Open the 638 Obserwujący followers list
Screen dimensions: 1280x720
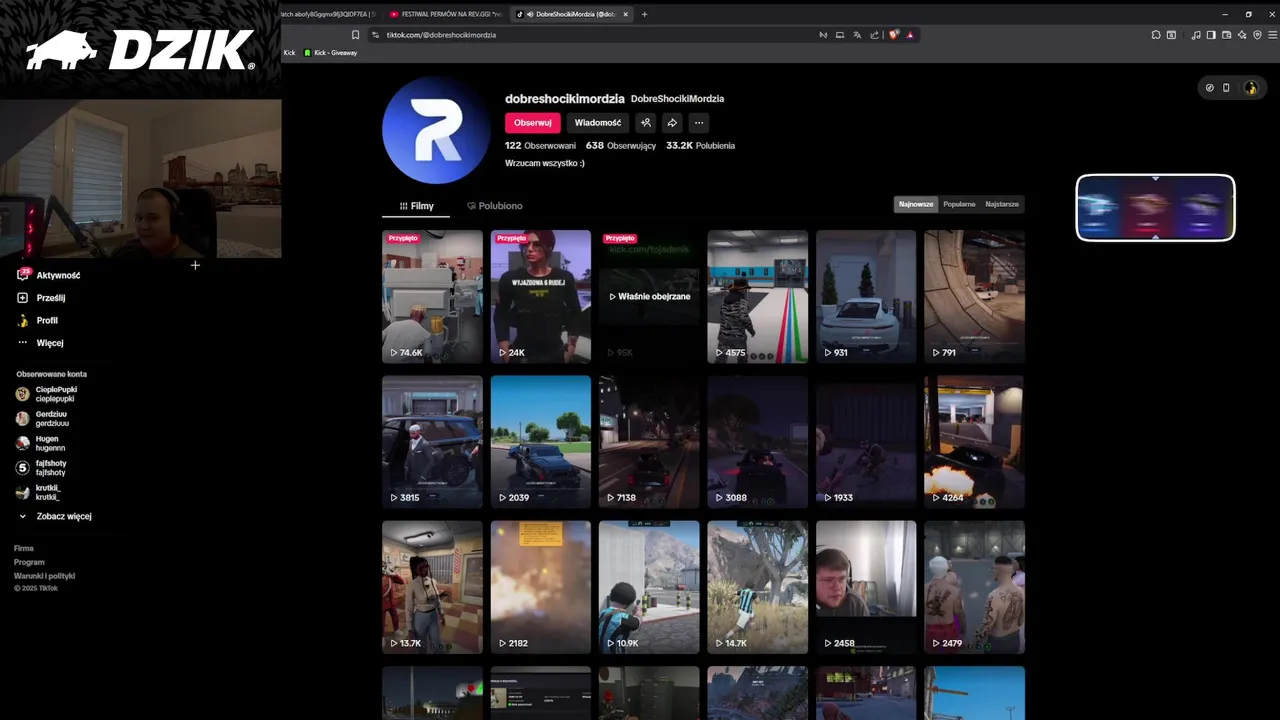tap(621, 146)
